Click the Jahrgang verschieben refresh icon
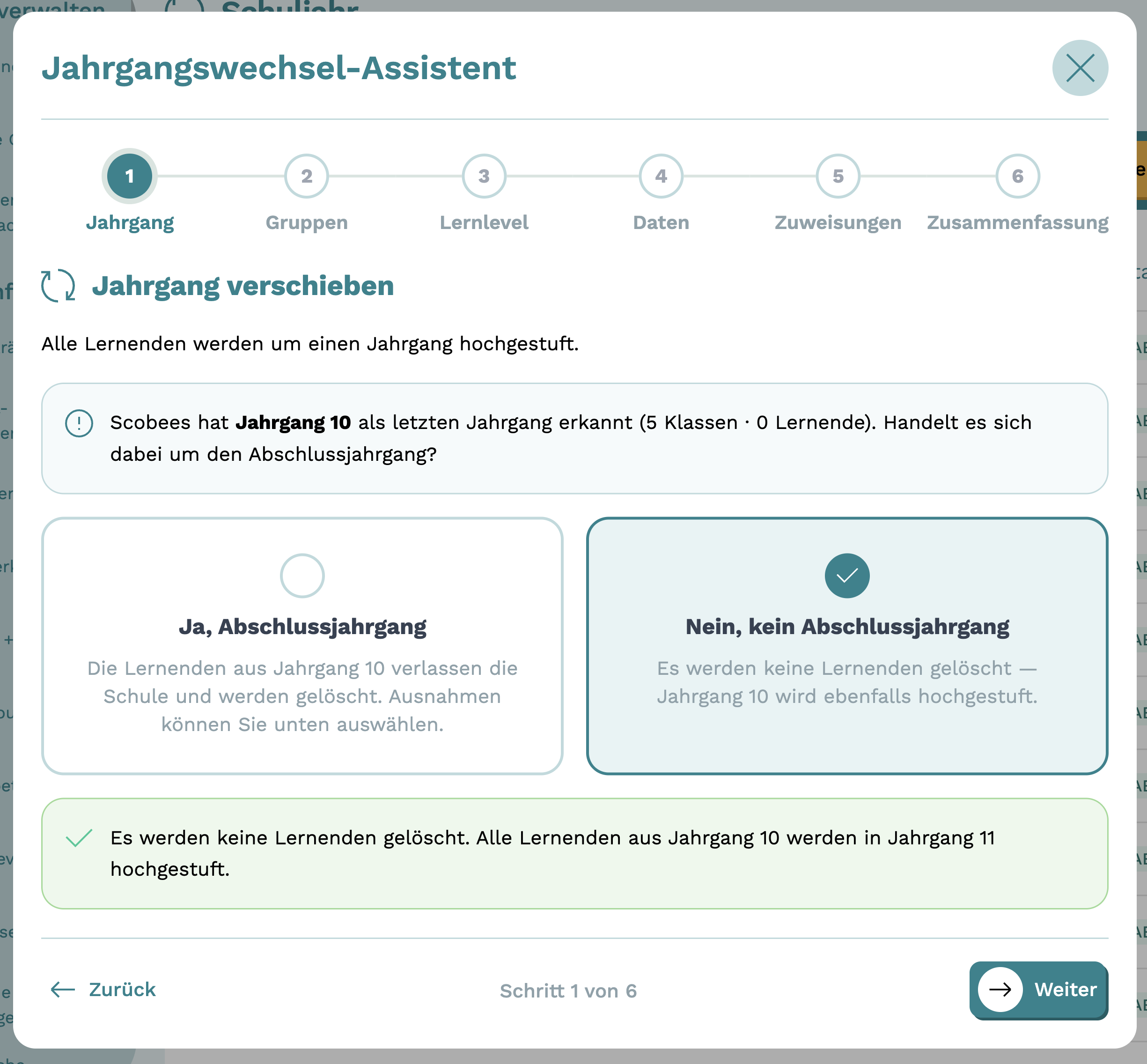This screenshot has height=1064, width=1147. 58,286
